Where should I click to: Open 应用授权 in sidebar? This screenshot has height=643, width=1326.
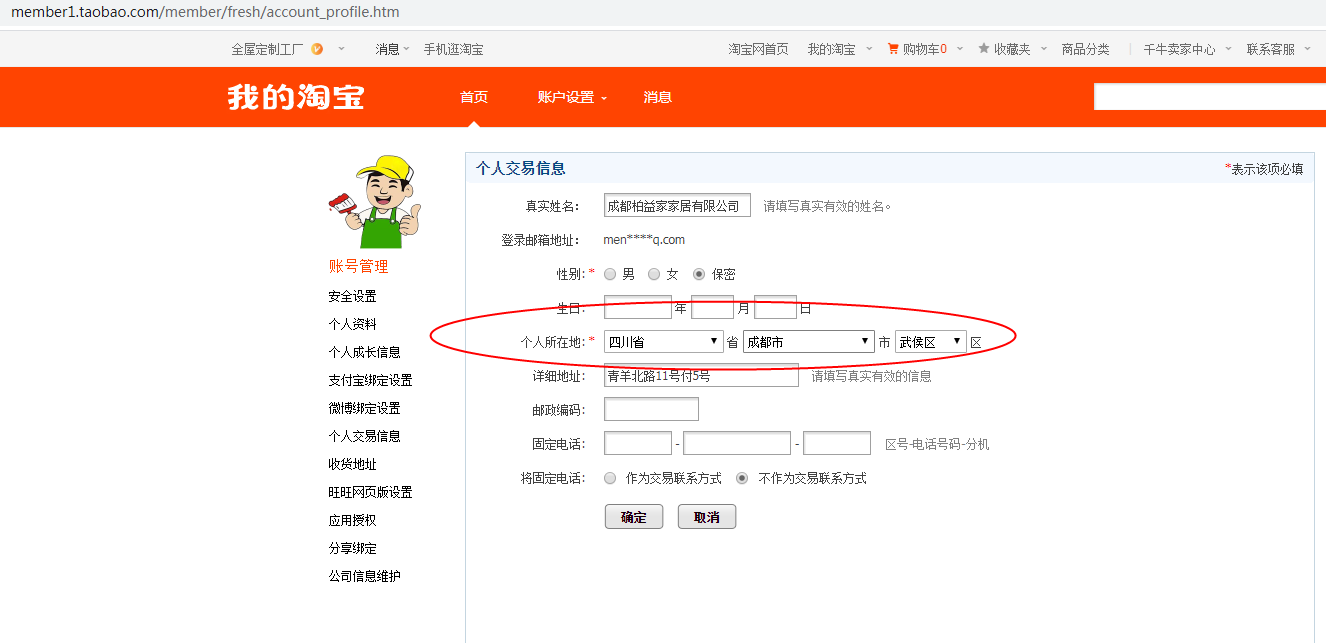[x=352, y=520]
